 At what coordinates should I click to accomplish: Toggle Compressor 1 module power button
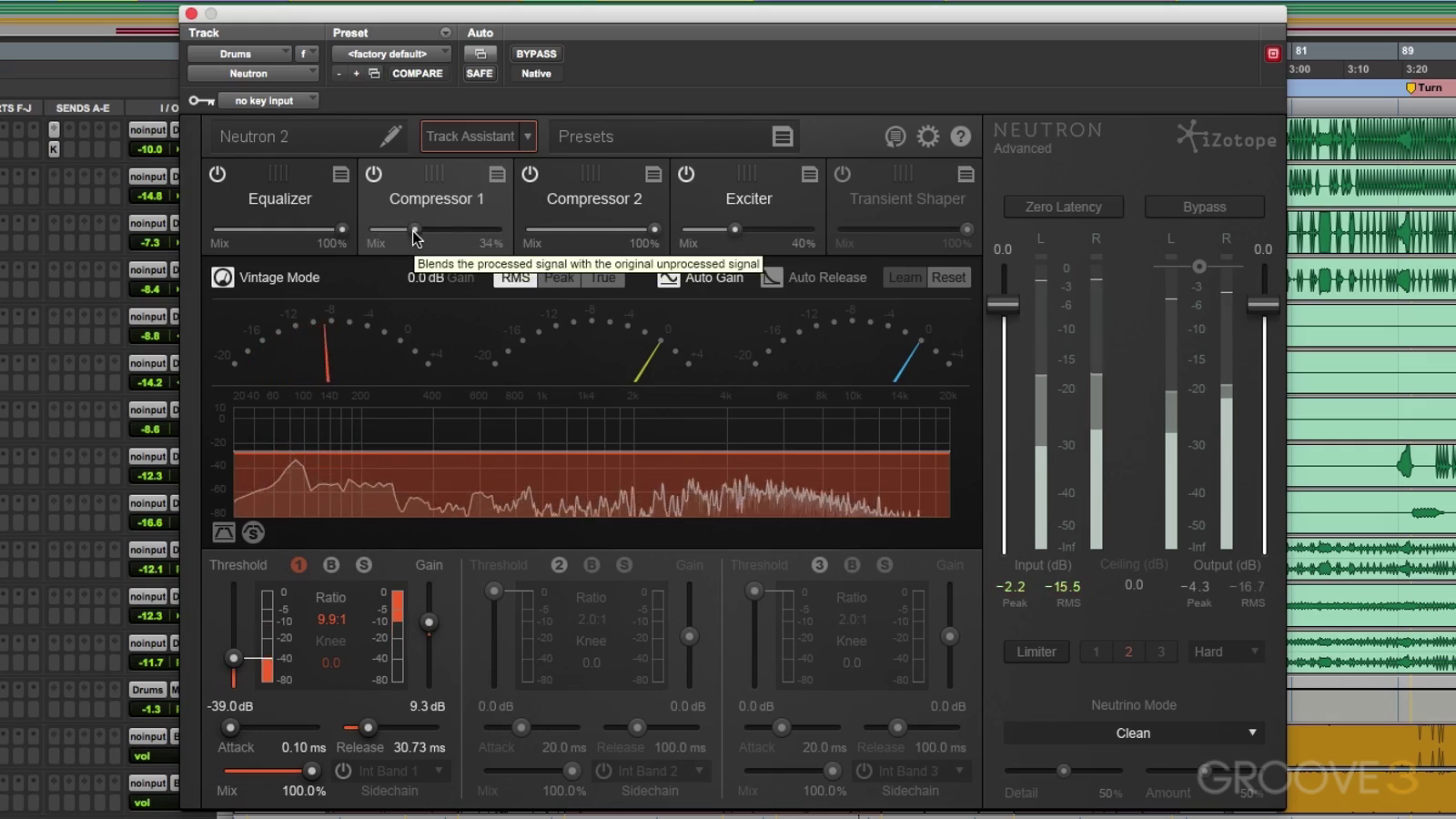pos(374,174)
